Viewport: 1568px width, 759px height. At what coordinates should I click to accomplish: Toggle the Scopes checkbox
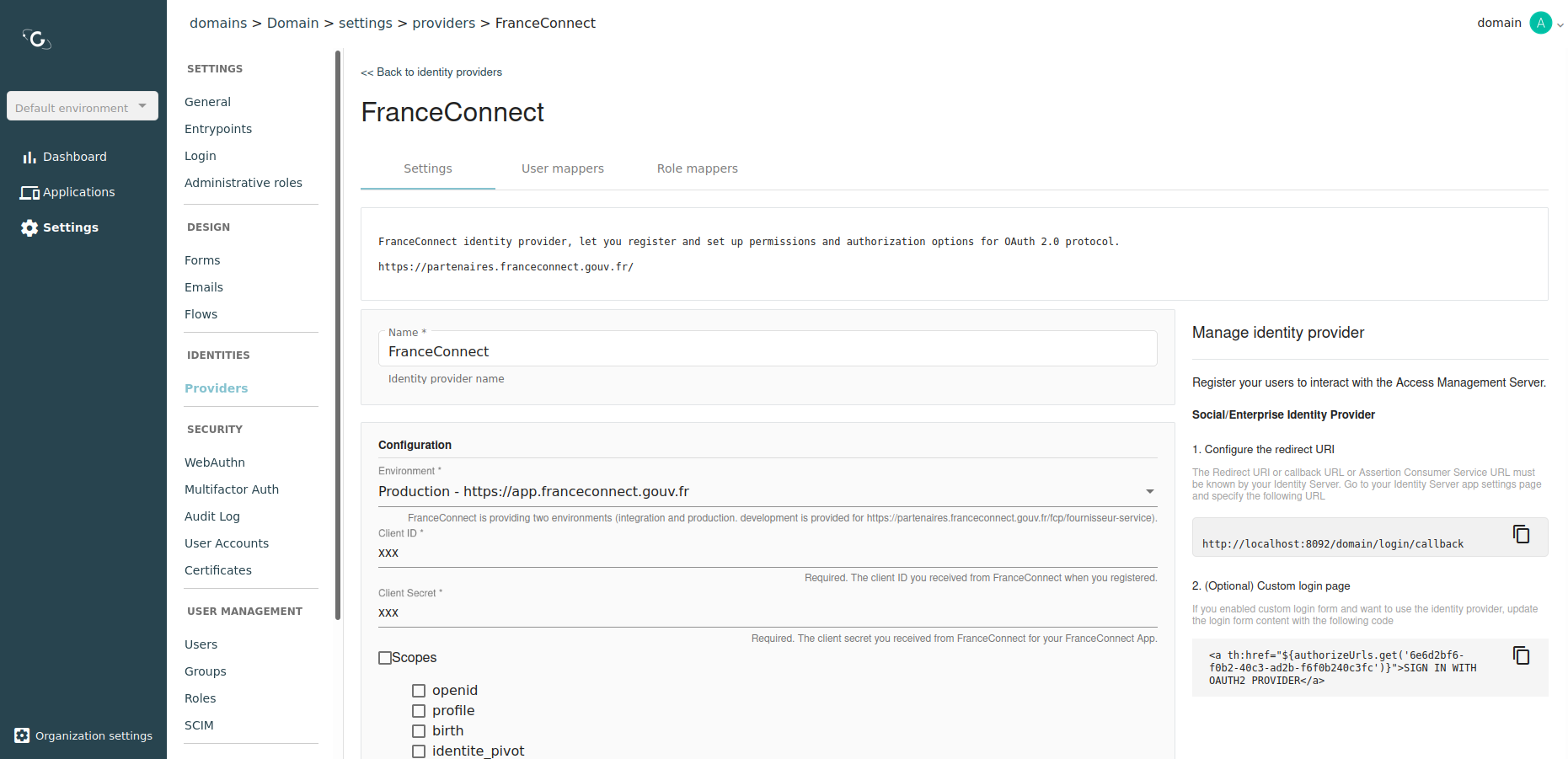tap(385, 658)
